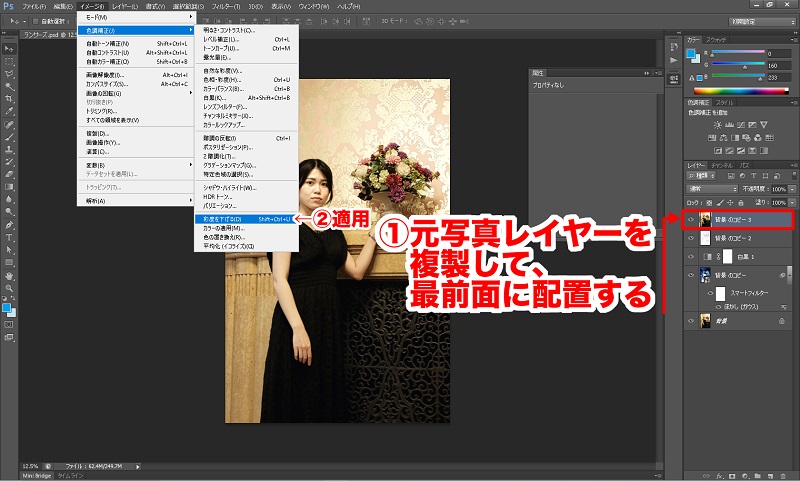The width and height of the screenshot is (800, 481).
Task: Hide the 白黒 1 adjustment layer
Action: click(691, 257)
